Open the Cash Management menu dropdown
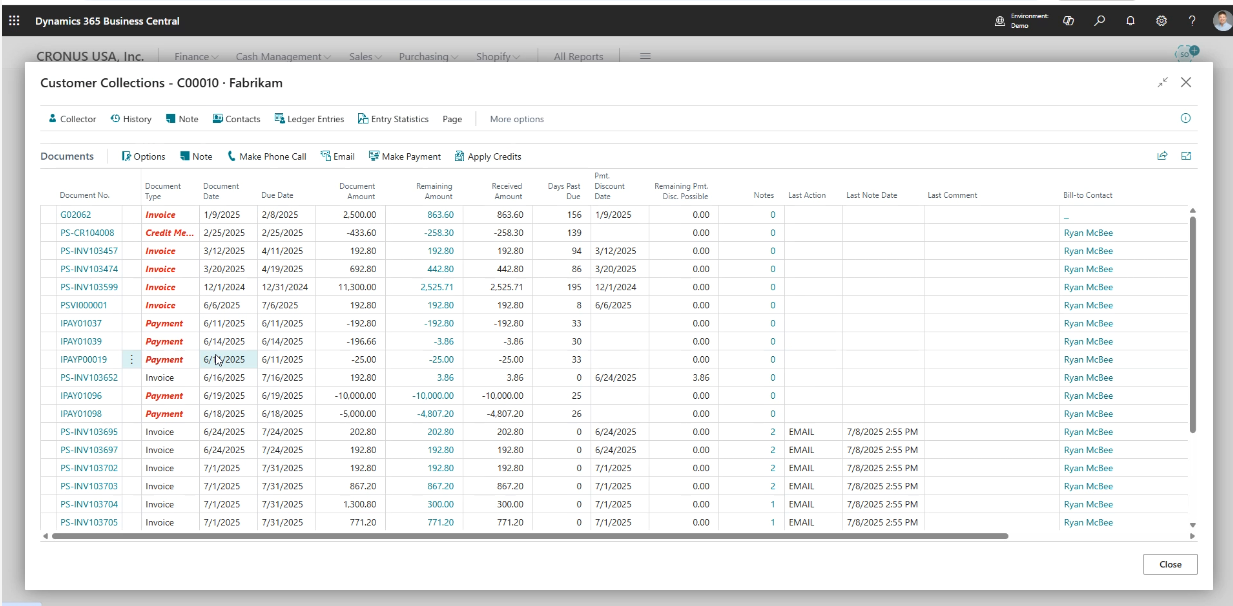 pos(283,57)
